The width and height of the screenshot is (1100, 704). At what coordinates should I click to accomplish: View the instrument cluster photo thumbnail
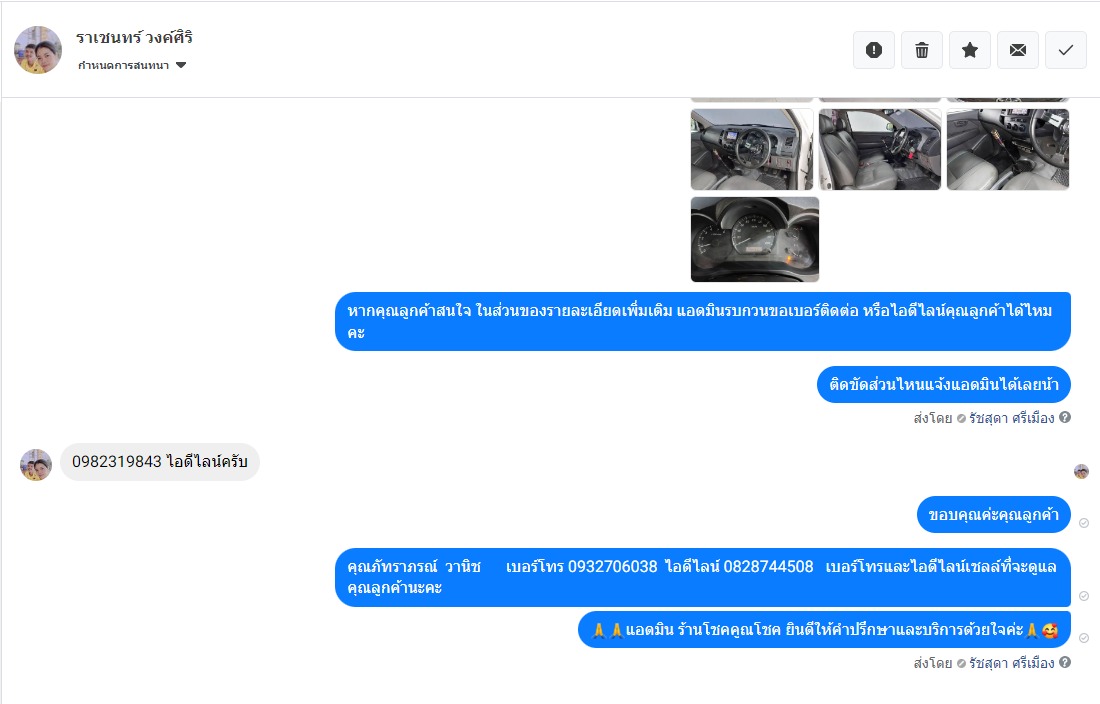755,239
